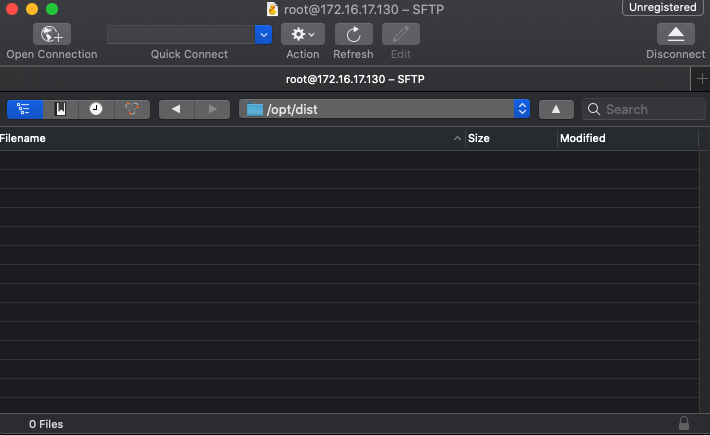Viewport: 710px width, 435px height.
Task: Refresh the directory listing
Action: tap(353, 34)
